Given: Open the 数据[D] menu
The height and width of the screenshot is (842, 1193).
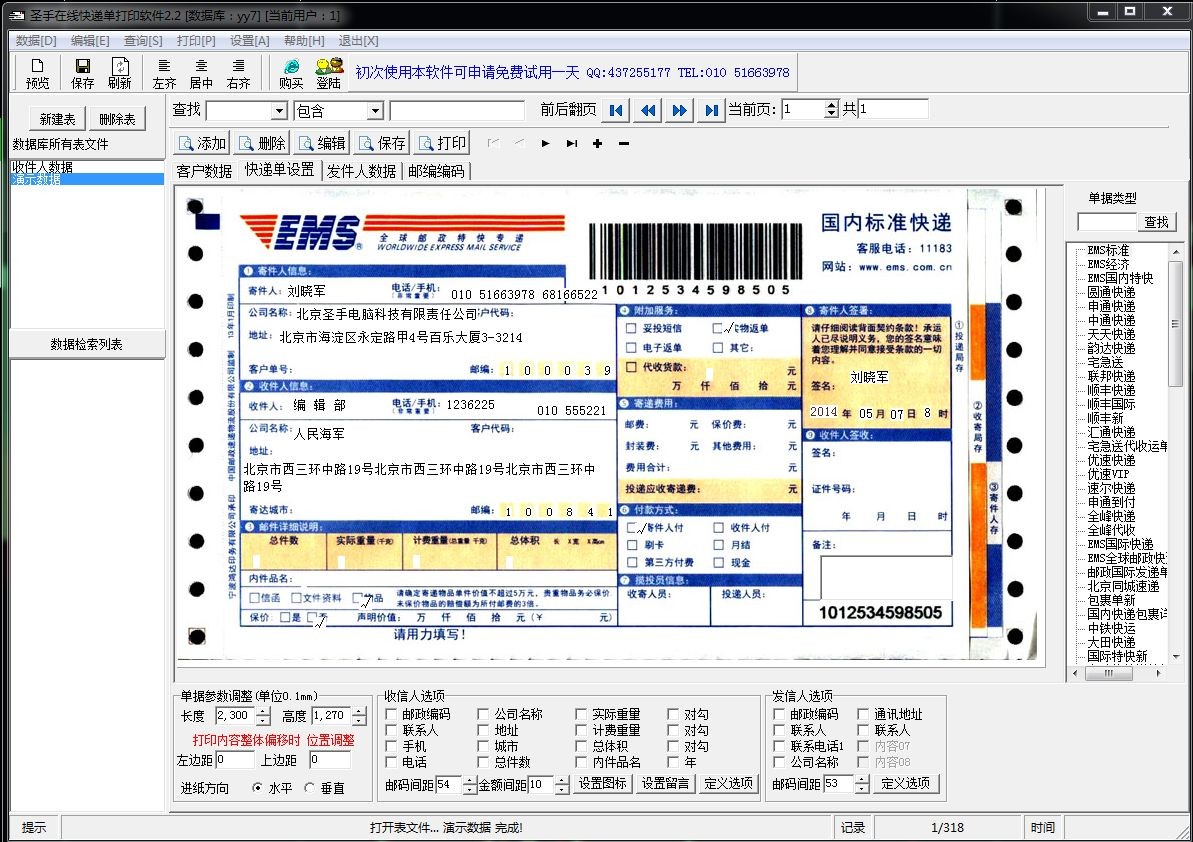Looking at the screenshot, I should 37,40.
